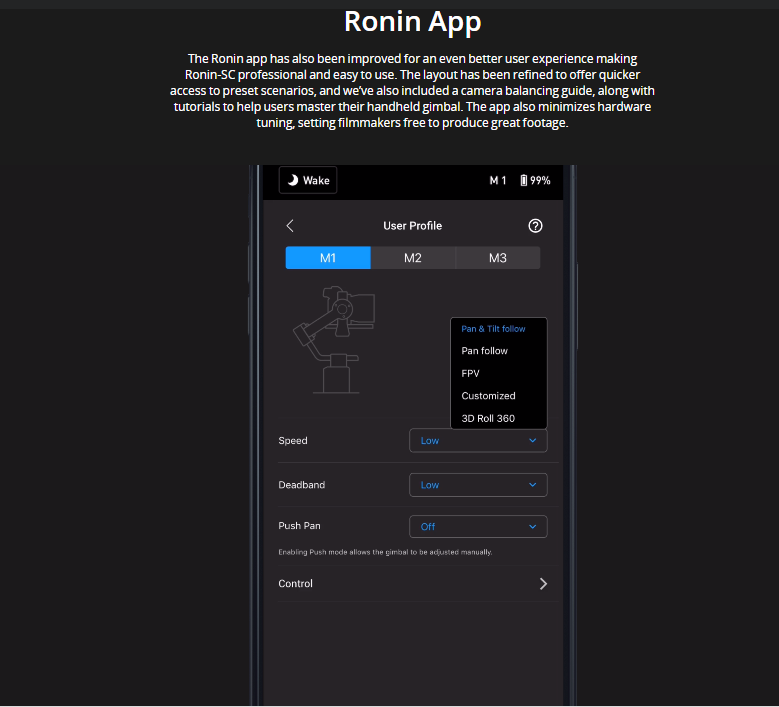Select the Customized follow mode

point(488,396)
